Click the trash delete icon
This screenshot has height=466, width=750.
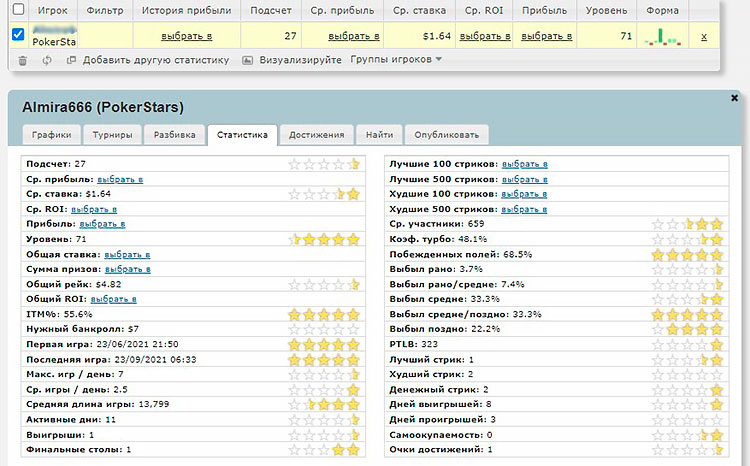[23, 60]
